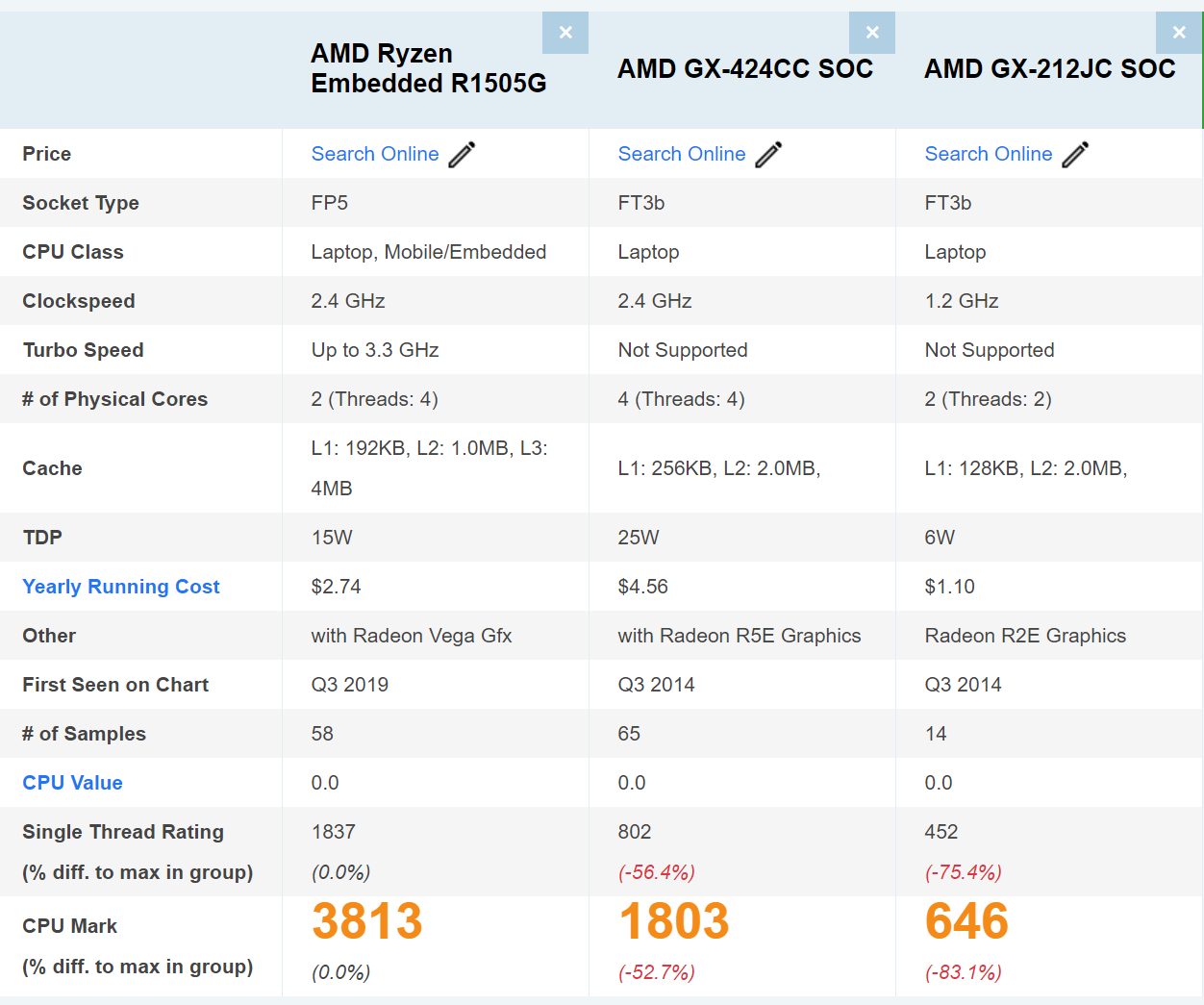The height and width of the screenshot is (1005, 1204).
Task: Click the AMD GX-212JC SOC heading
Action: [1050, 69]
